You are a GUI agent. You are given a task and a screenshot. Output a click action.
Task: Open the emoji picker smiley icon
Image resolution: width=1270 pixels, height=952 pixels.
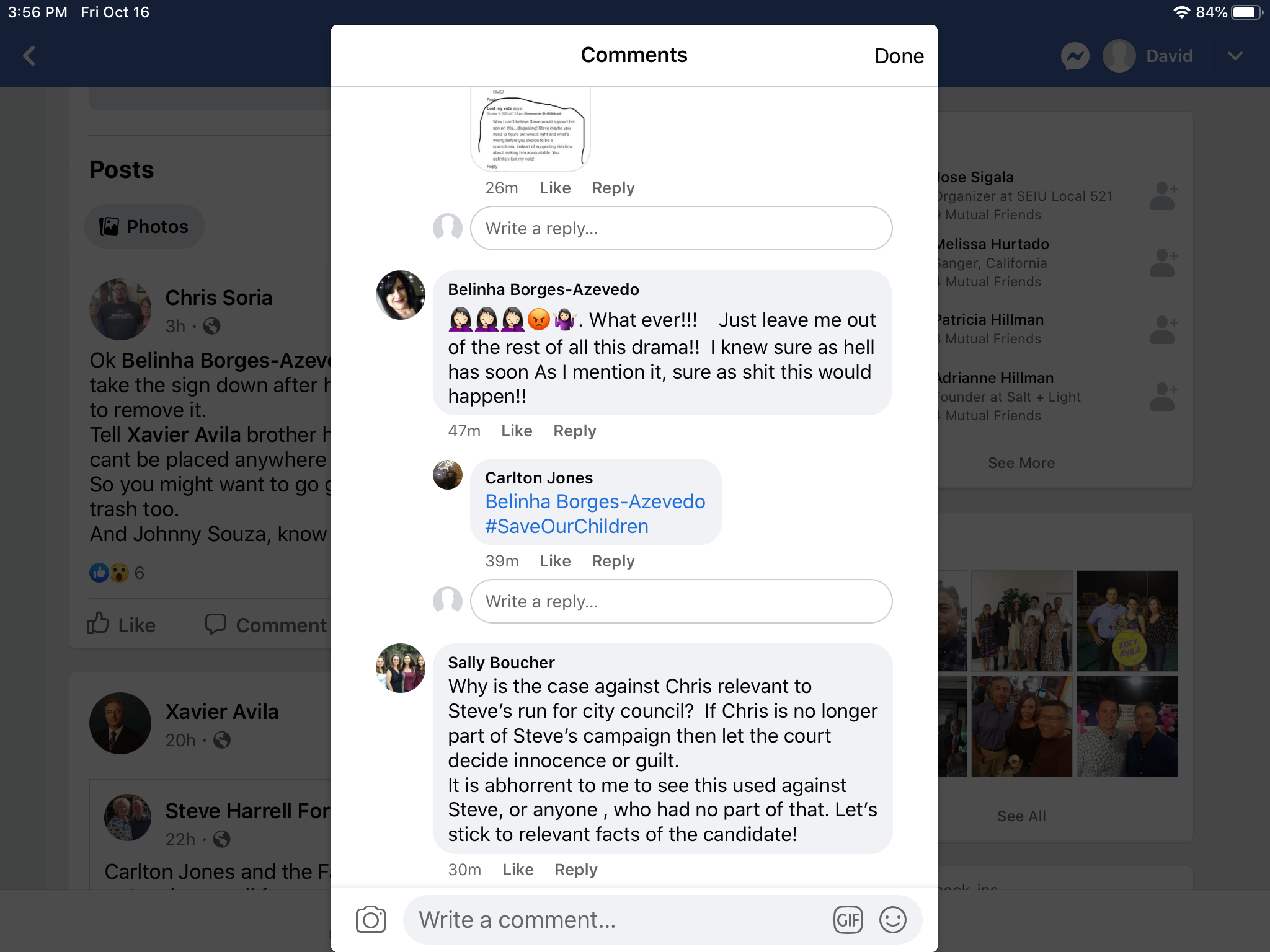pyautogui.click(x=892, y=920)
